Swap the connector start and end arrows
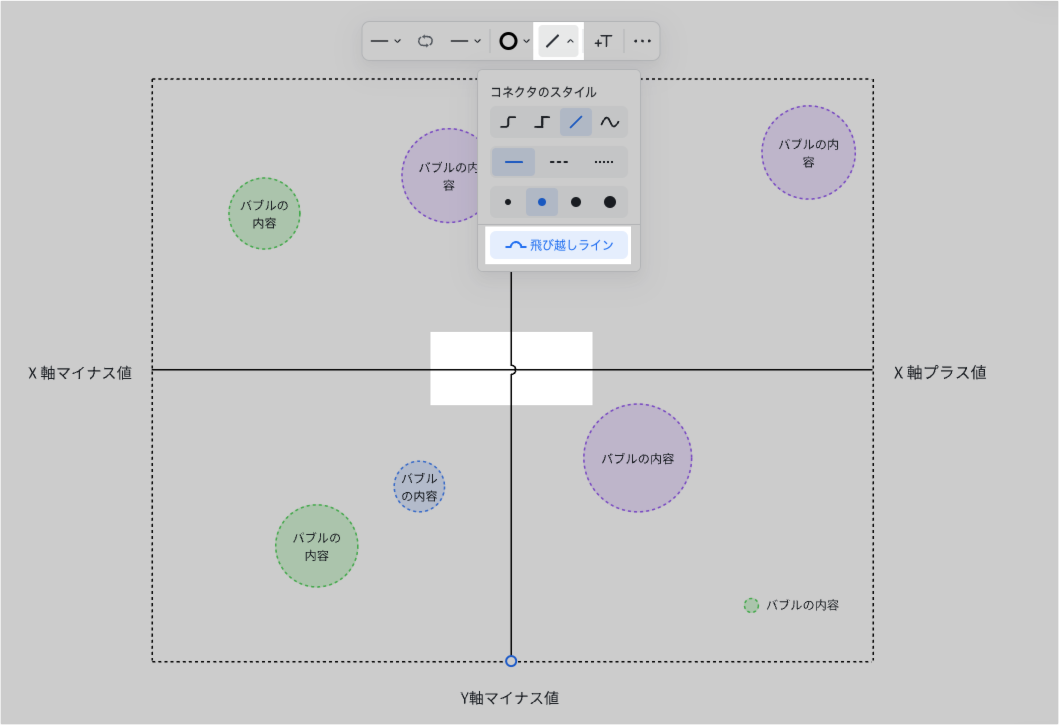 pos(425,41)
